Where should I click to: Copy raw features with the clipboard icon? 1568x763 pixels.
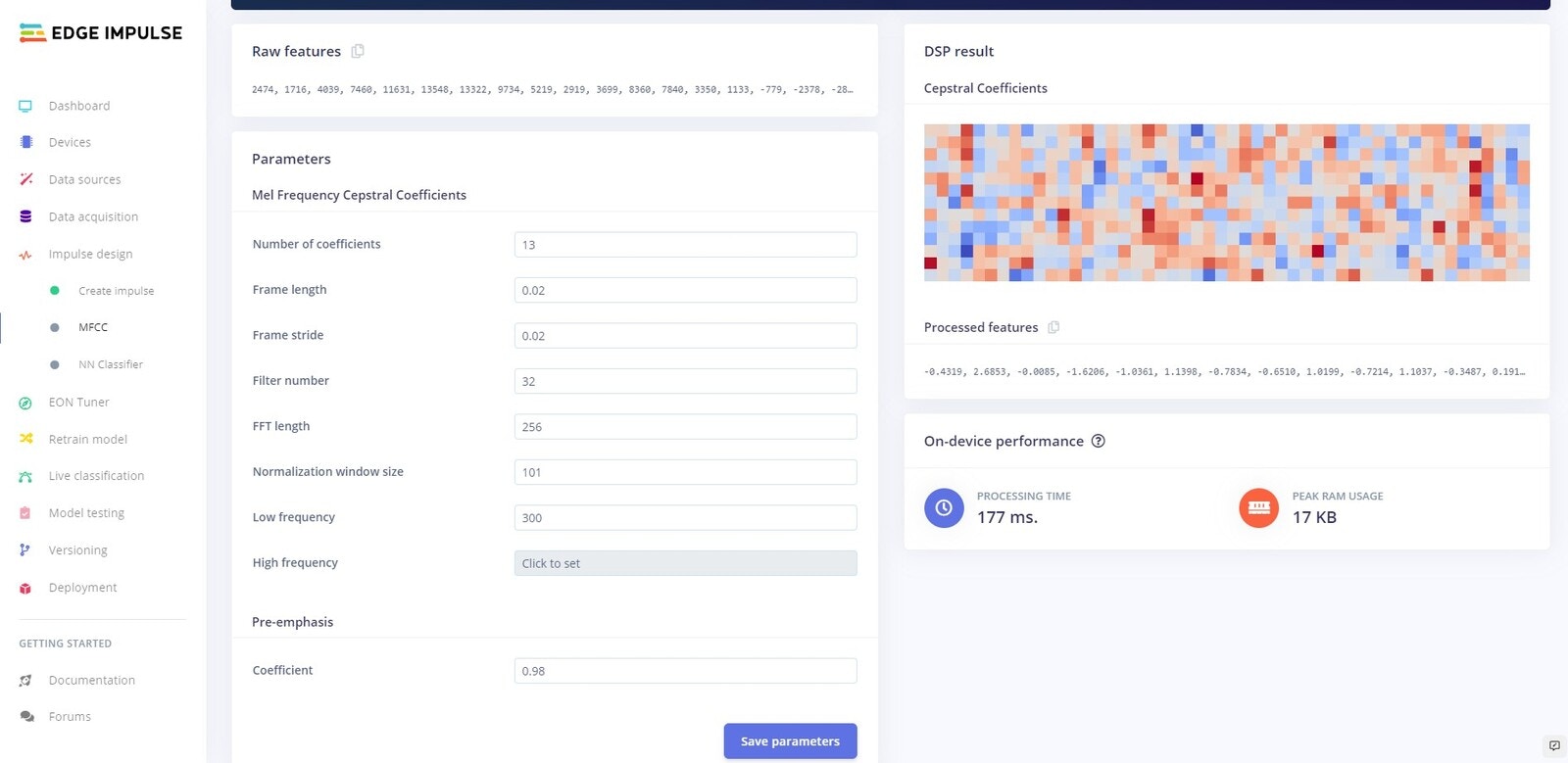click(358, 51)
